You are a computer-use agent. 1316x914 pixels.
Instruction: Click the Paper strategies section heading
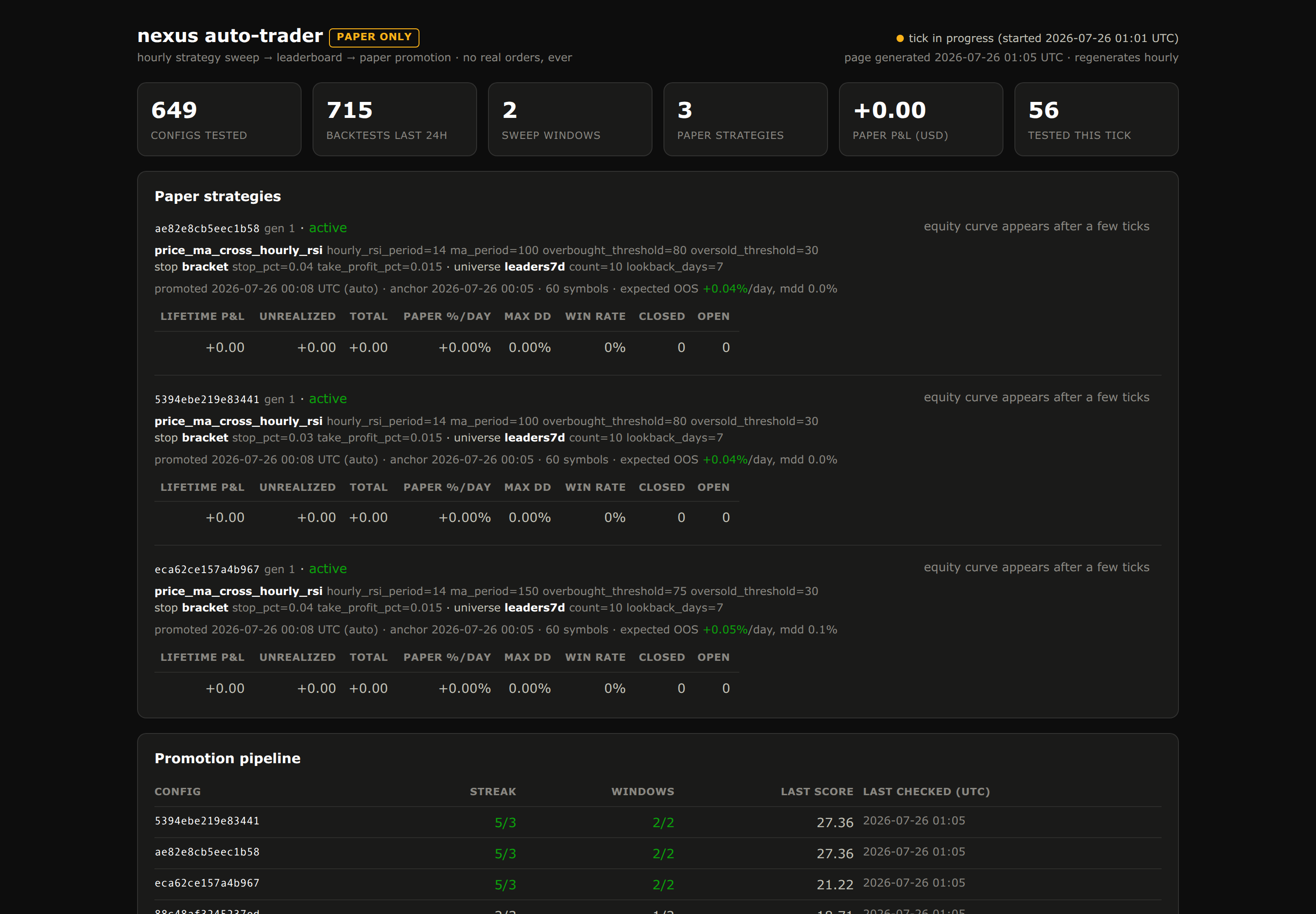pos(218,197)
